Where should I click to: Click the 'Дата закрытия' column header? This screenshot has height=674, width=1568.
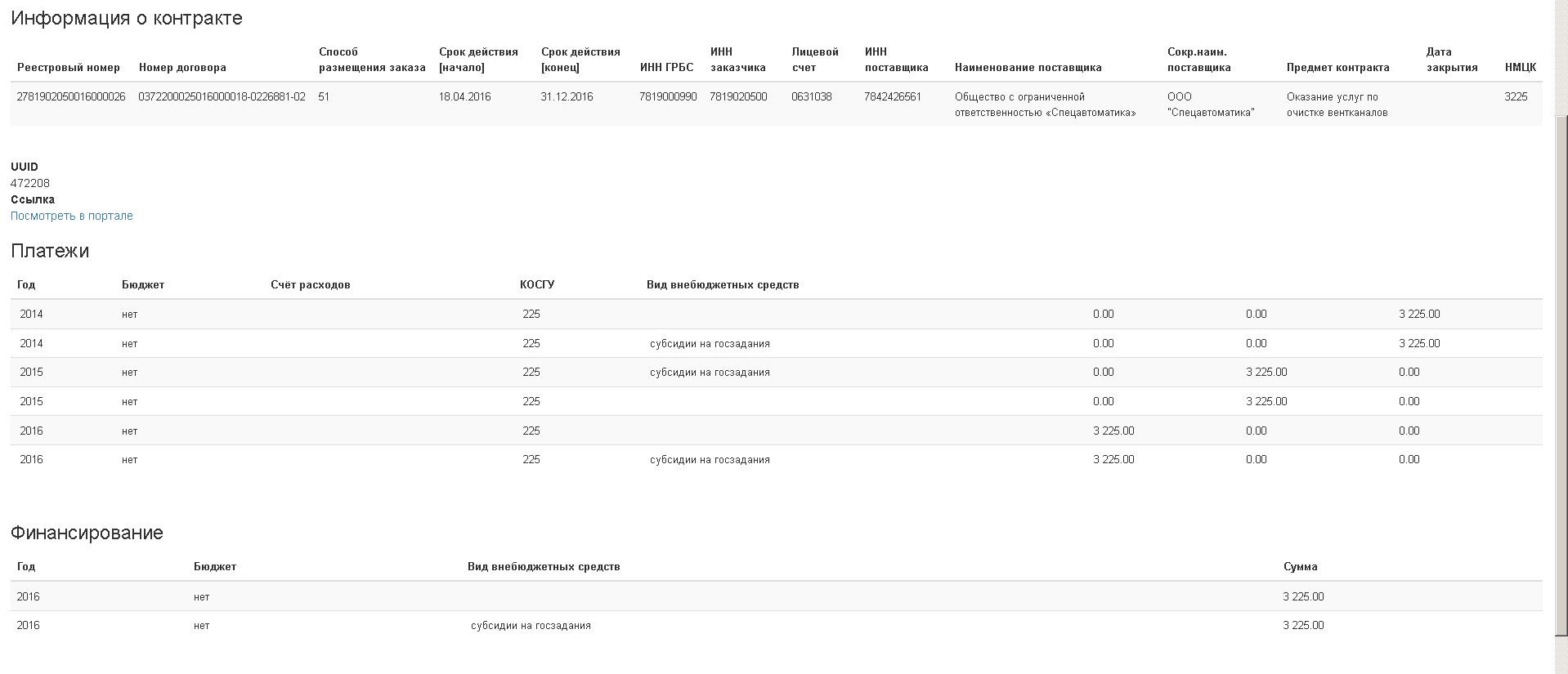coord(1452,60)
